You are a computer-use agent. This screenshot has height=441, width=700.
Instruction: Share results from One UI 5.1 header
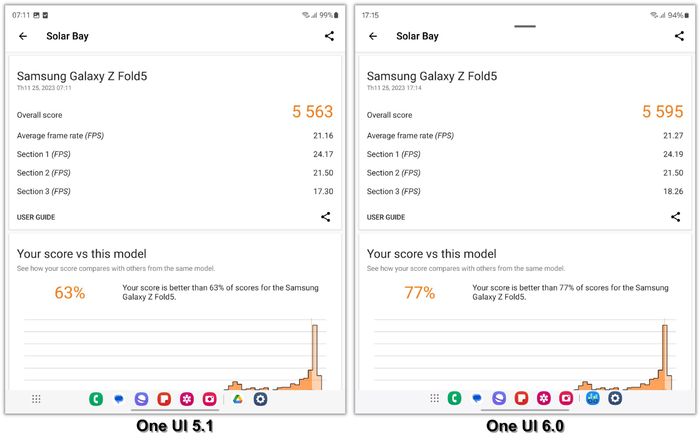coord(329,36)
